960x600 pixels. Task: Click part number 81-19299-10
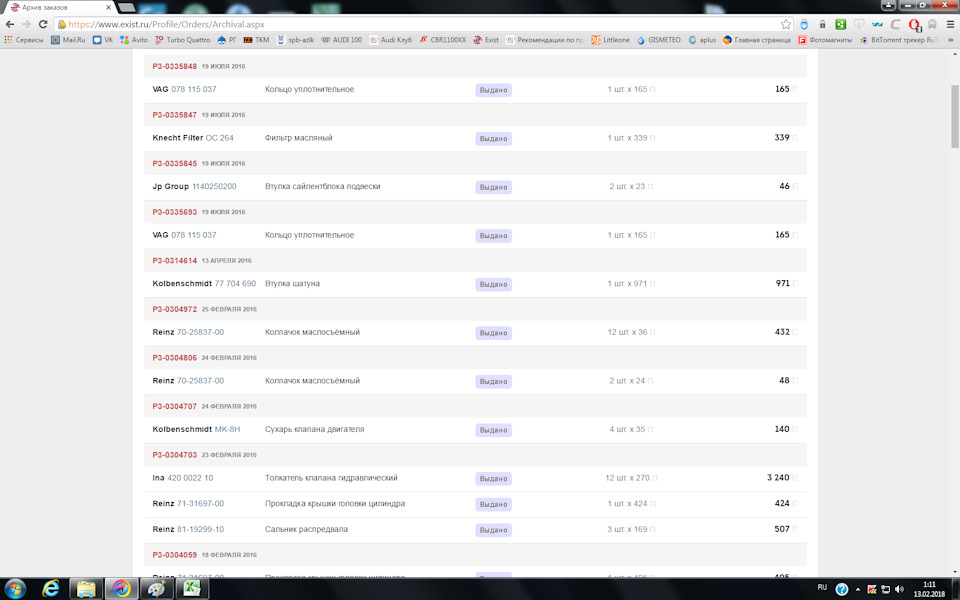pyautogui.click(x=200, y=529)
